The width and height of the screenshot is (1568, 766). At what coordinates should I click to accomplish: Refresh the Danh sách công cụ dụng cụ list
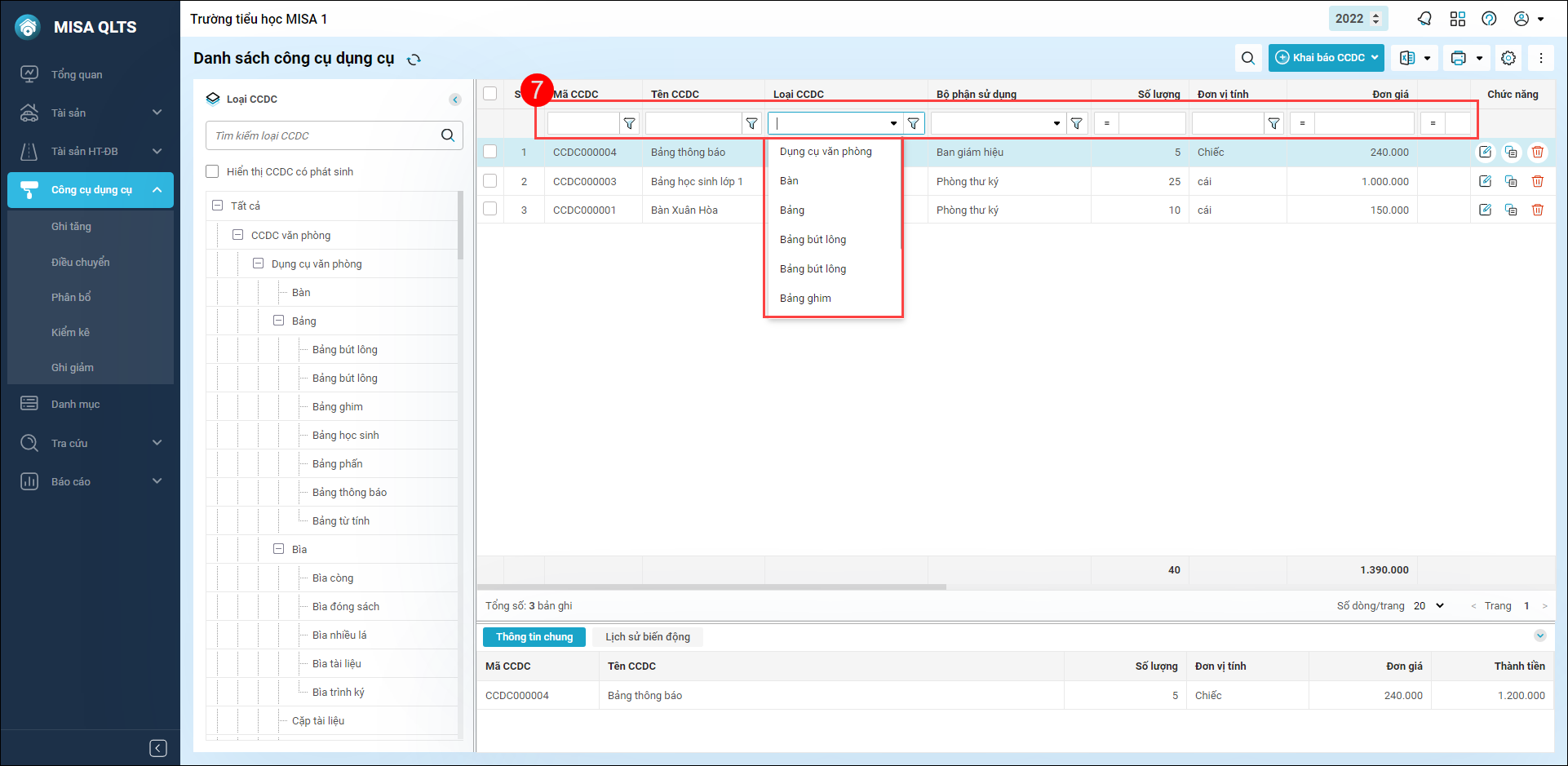coord(414,59)
